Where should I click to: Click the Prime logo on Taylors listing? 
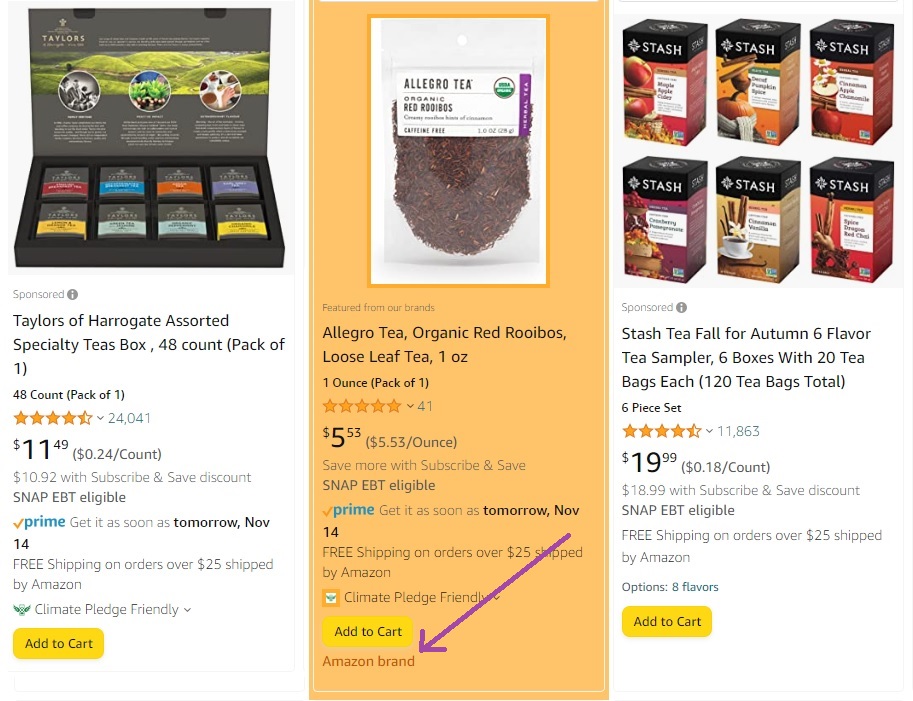pyautogui.click(x=39, y=522)
